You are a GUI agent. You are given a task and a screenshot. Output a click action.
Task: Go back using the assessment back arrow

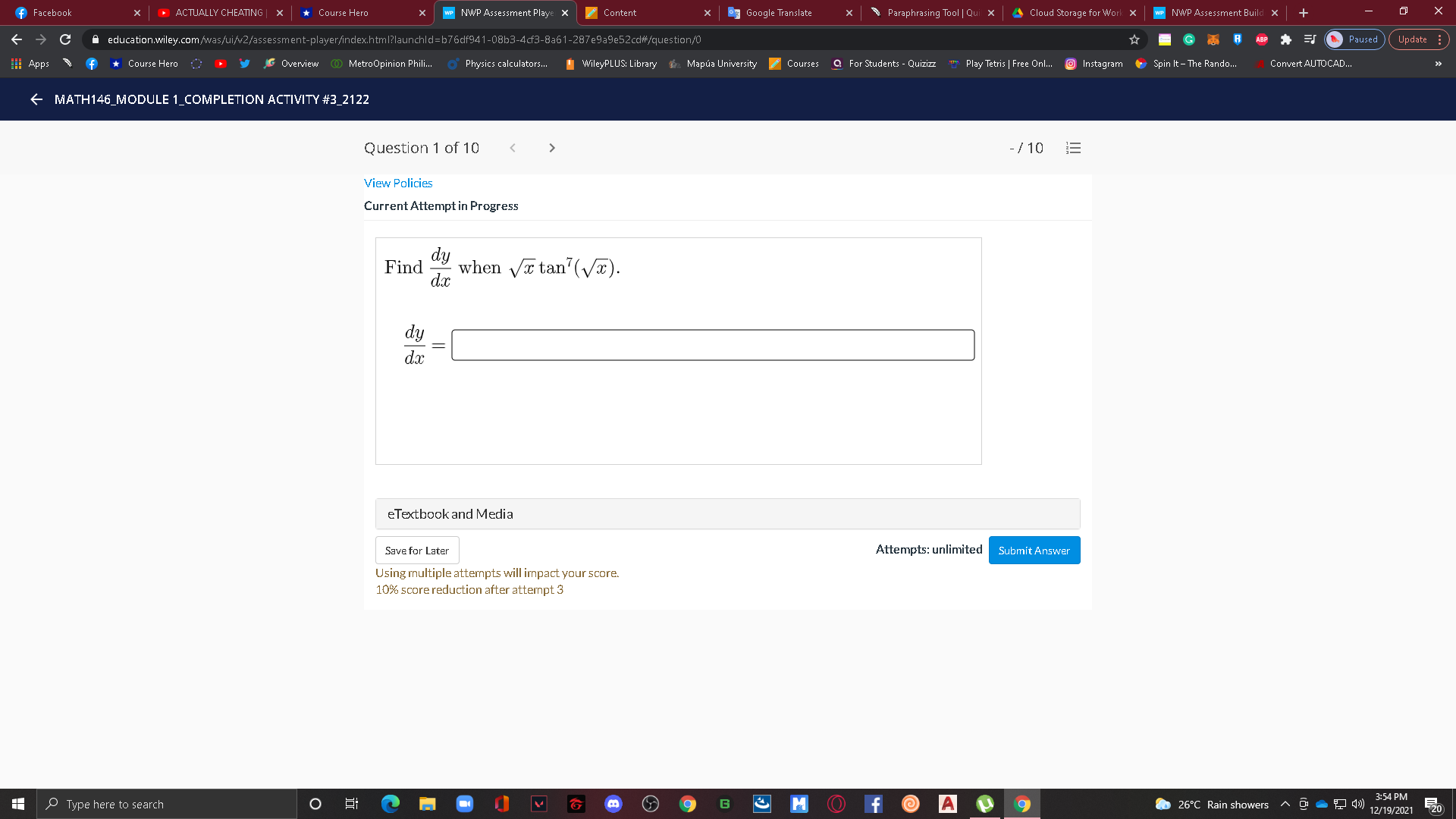tap(36, 99)
